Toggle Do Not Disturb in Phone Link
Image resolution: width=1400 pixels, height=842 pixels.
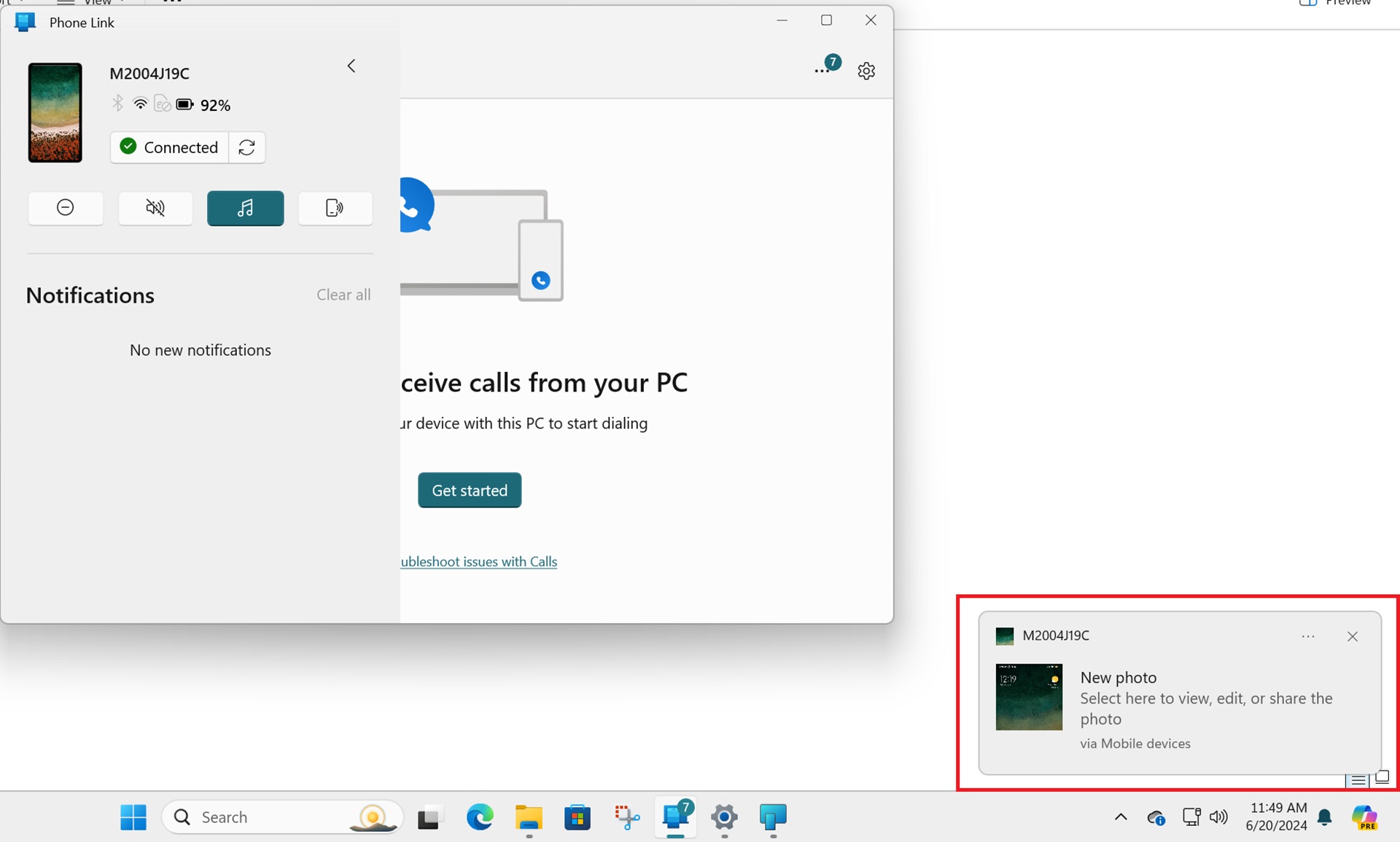pos(66,208)
